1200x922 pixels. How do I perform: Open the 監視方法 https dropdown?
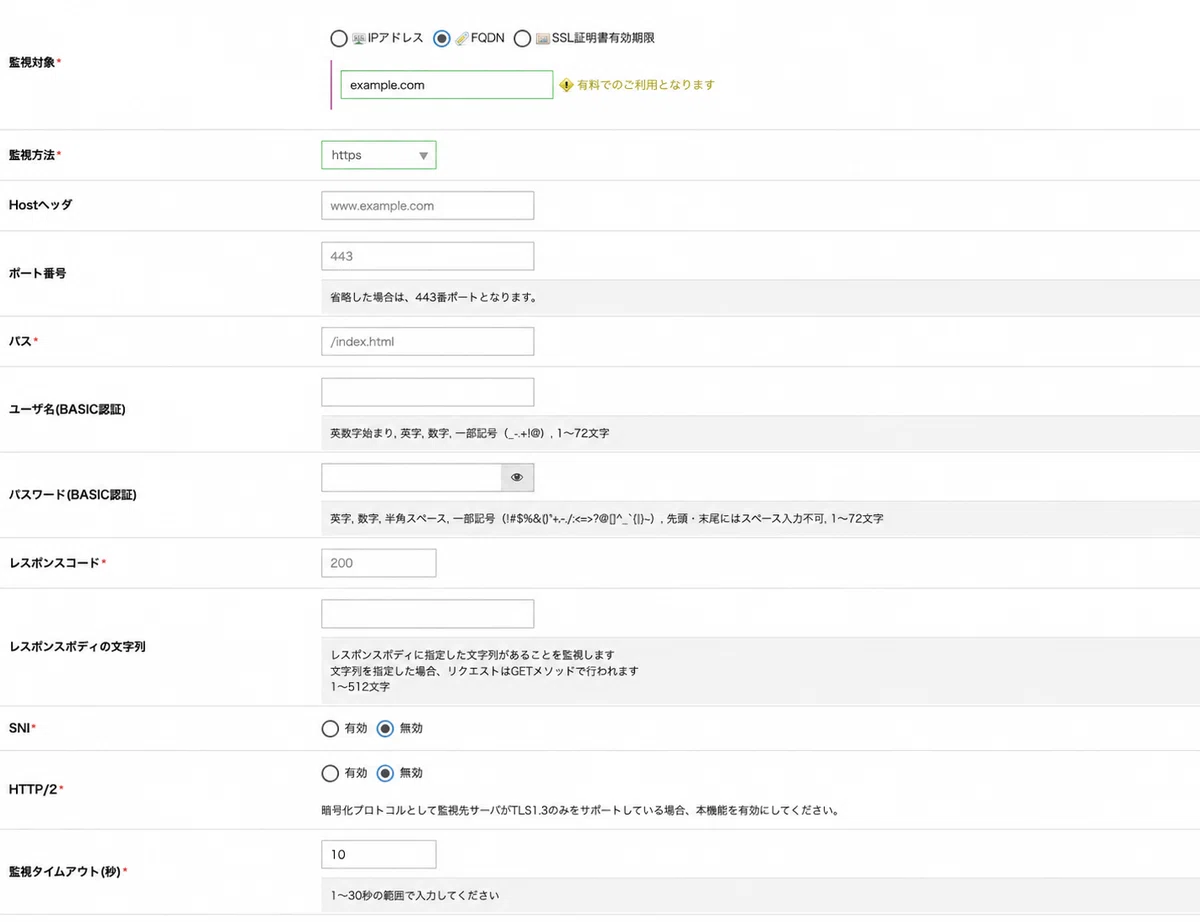pyautogui.click(x=379, y=155)
